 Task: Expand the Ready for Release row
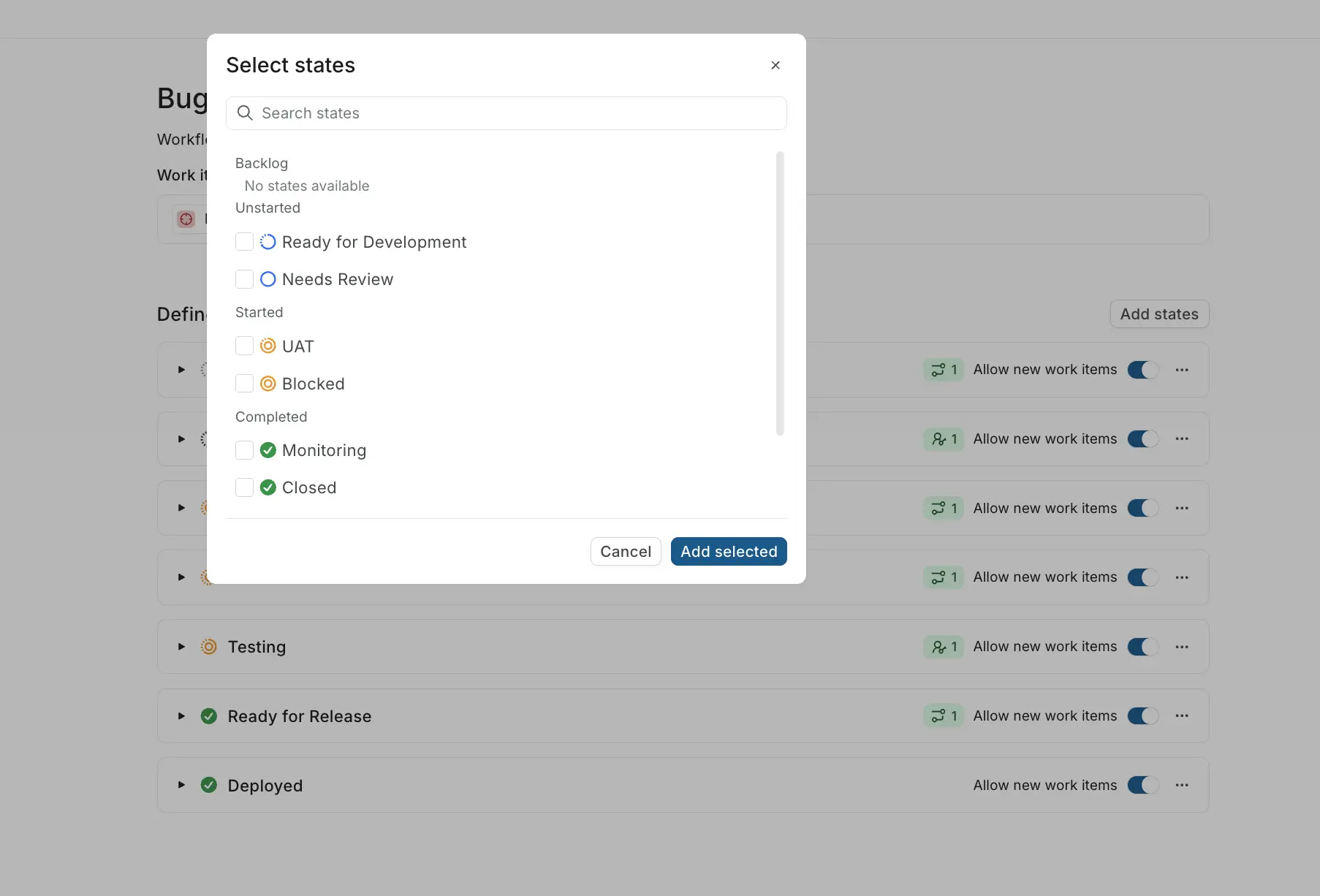(x=181, y=716)
